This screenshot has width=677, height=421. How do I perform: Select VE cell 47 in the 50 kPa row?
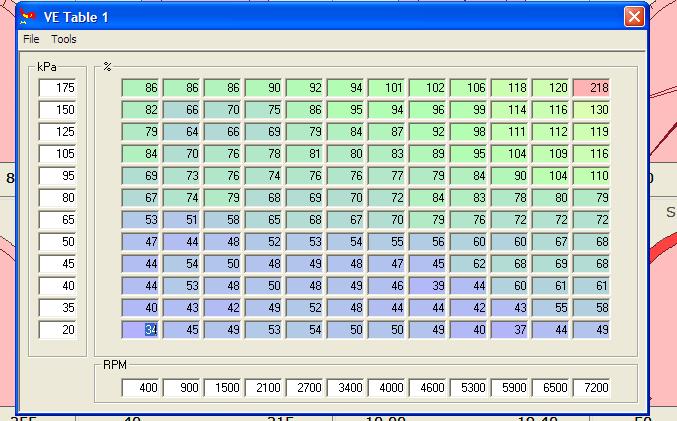coord(140,242)
